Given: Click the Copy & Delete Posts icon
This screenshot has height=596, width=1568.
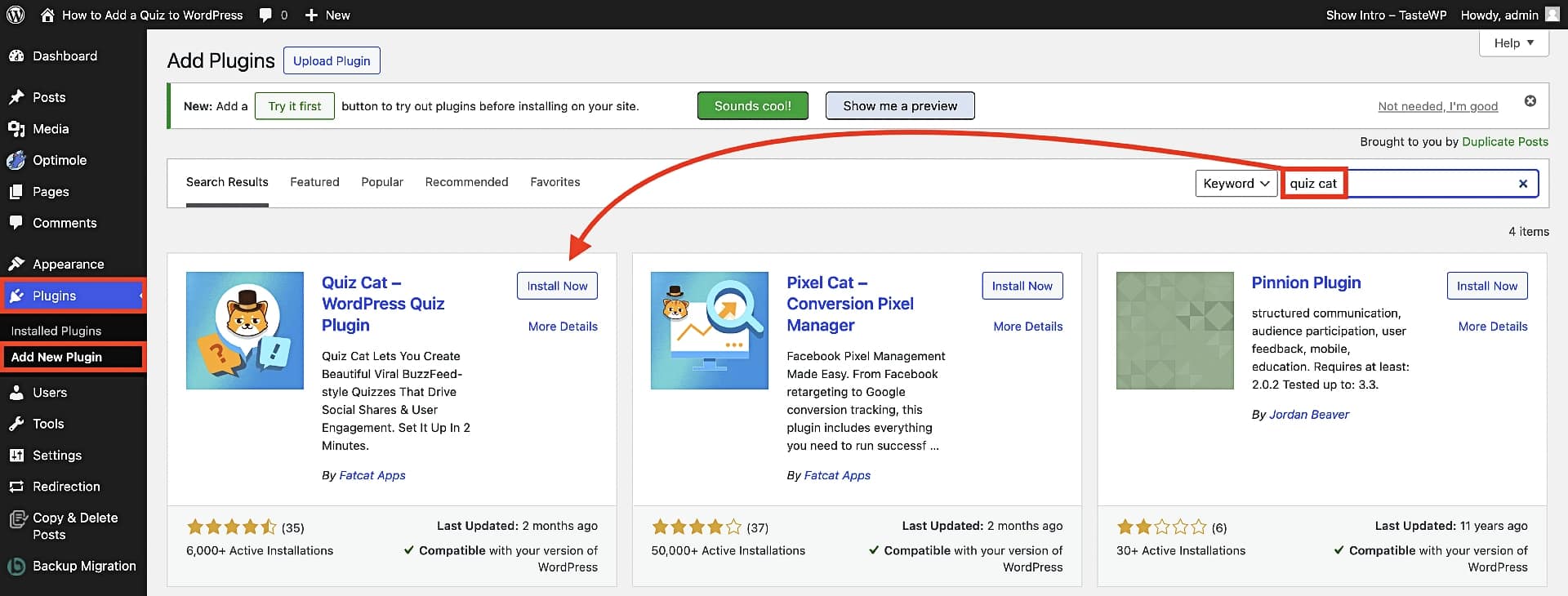Looking at the screenshot, I should (x=18, y=519).
